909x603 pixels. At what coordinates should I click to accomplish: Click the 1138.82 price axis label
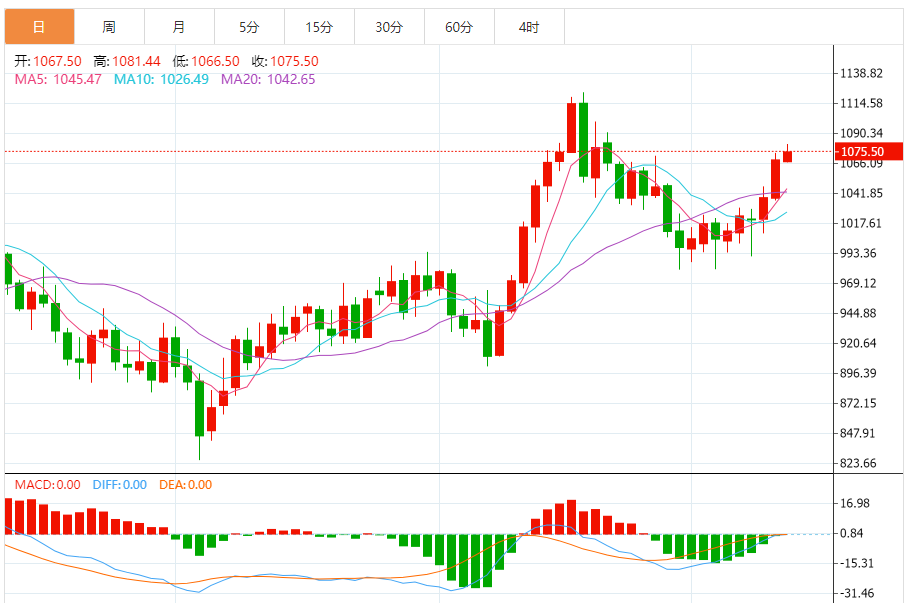pyautogui.click(x=861, y=73)
